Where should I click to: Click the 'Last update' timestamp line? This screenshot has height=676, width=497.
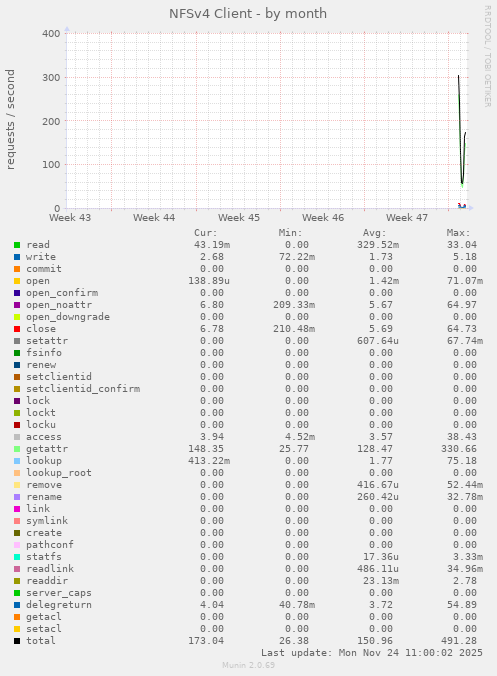click(372, 653)
